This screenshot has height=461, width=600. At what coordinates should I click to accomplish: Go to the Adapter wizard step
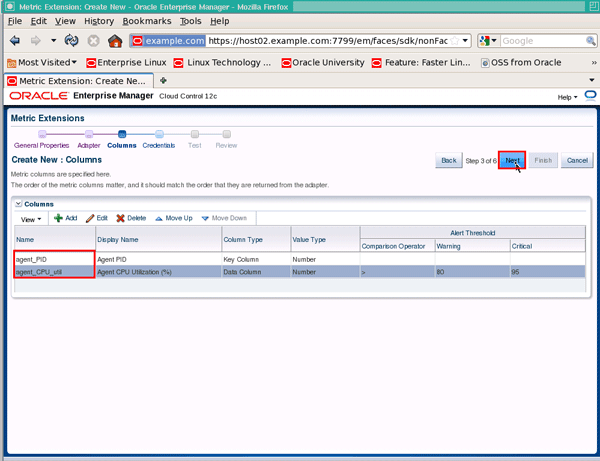coord(88,145)
